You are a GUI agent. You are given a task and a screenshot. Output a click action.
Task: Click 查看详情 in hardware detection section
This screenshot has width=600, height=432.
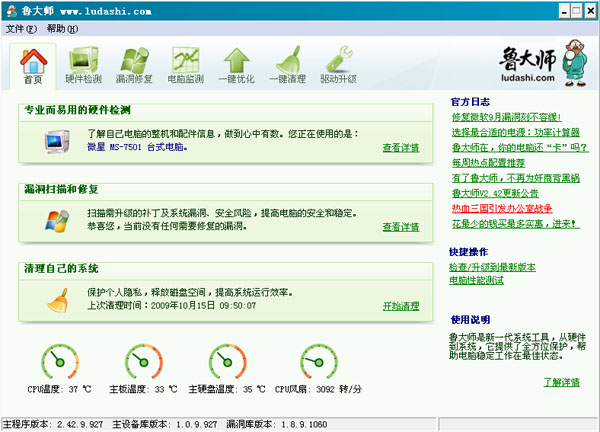[x=401, y=148]
